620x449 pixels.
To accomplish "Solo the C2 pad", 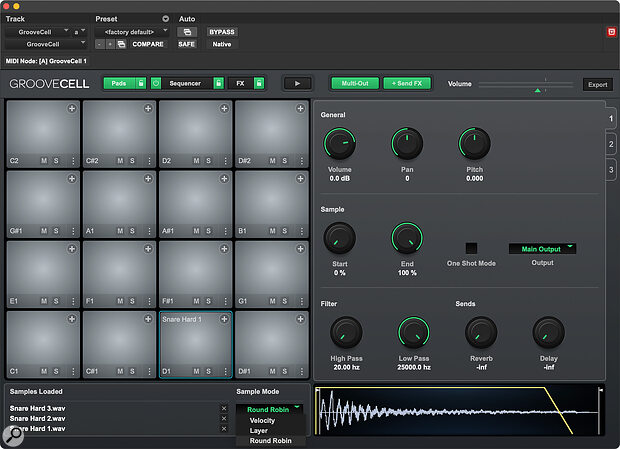I will point(57,160).
